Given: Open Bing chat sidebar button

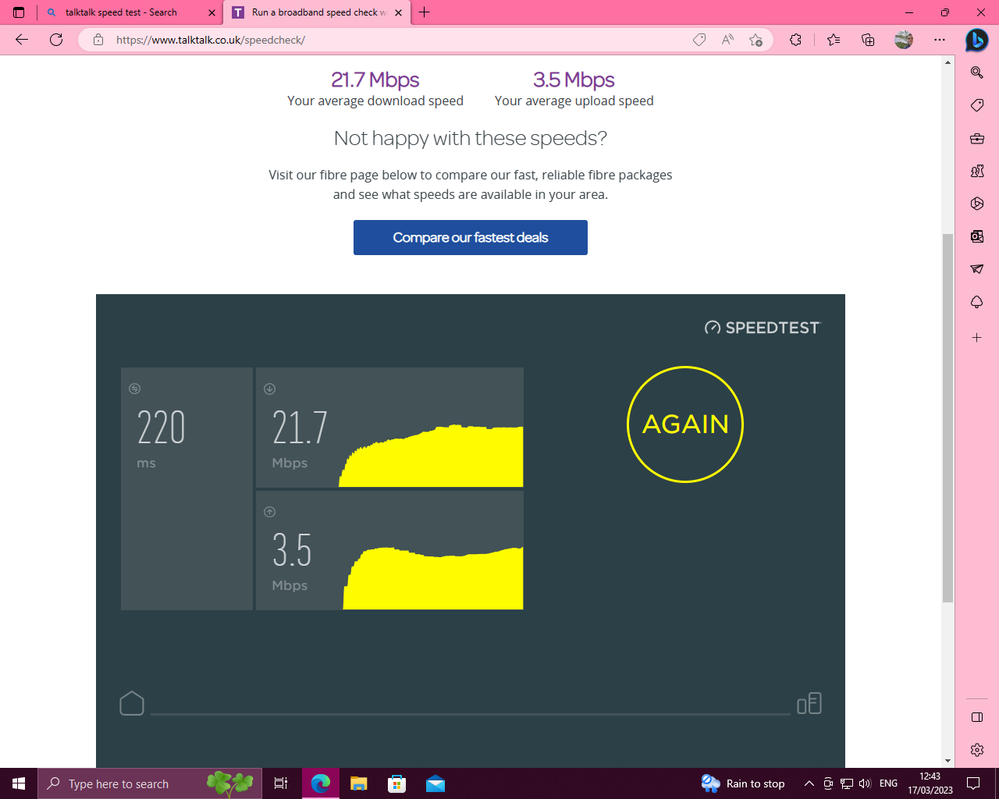Looking at the screenshot, I should click(x=976, y=40).
